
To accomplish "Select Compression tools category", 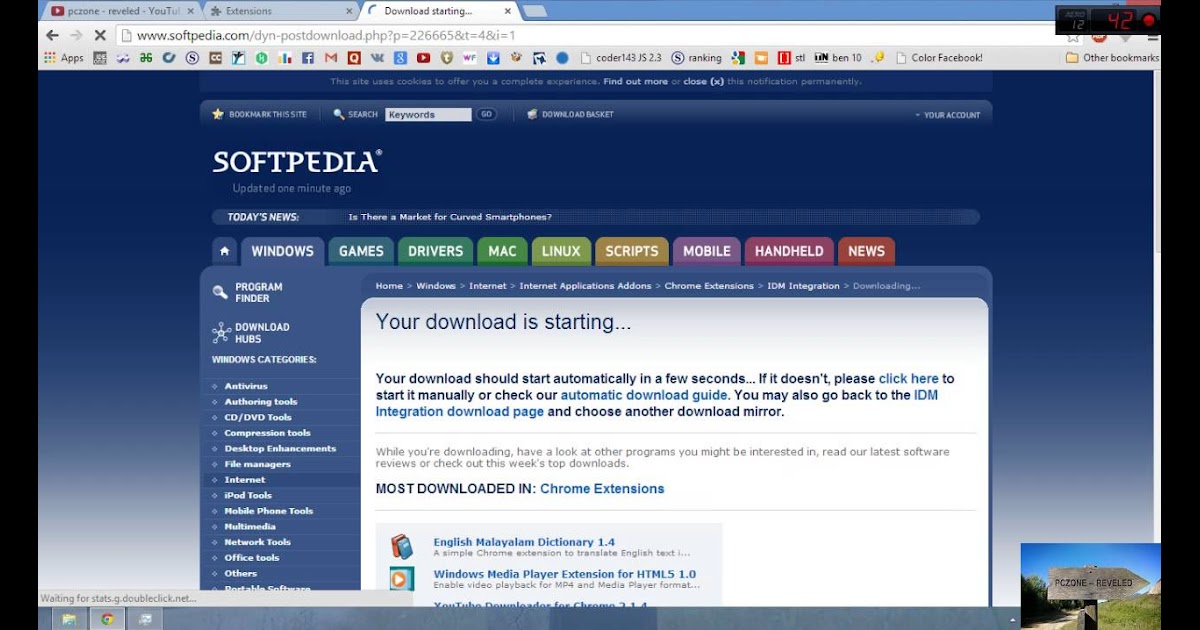I will (267, 433).
